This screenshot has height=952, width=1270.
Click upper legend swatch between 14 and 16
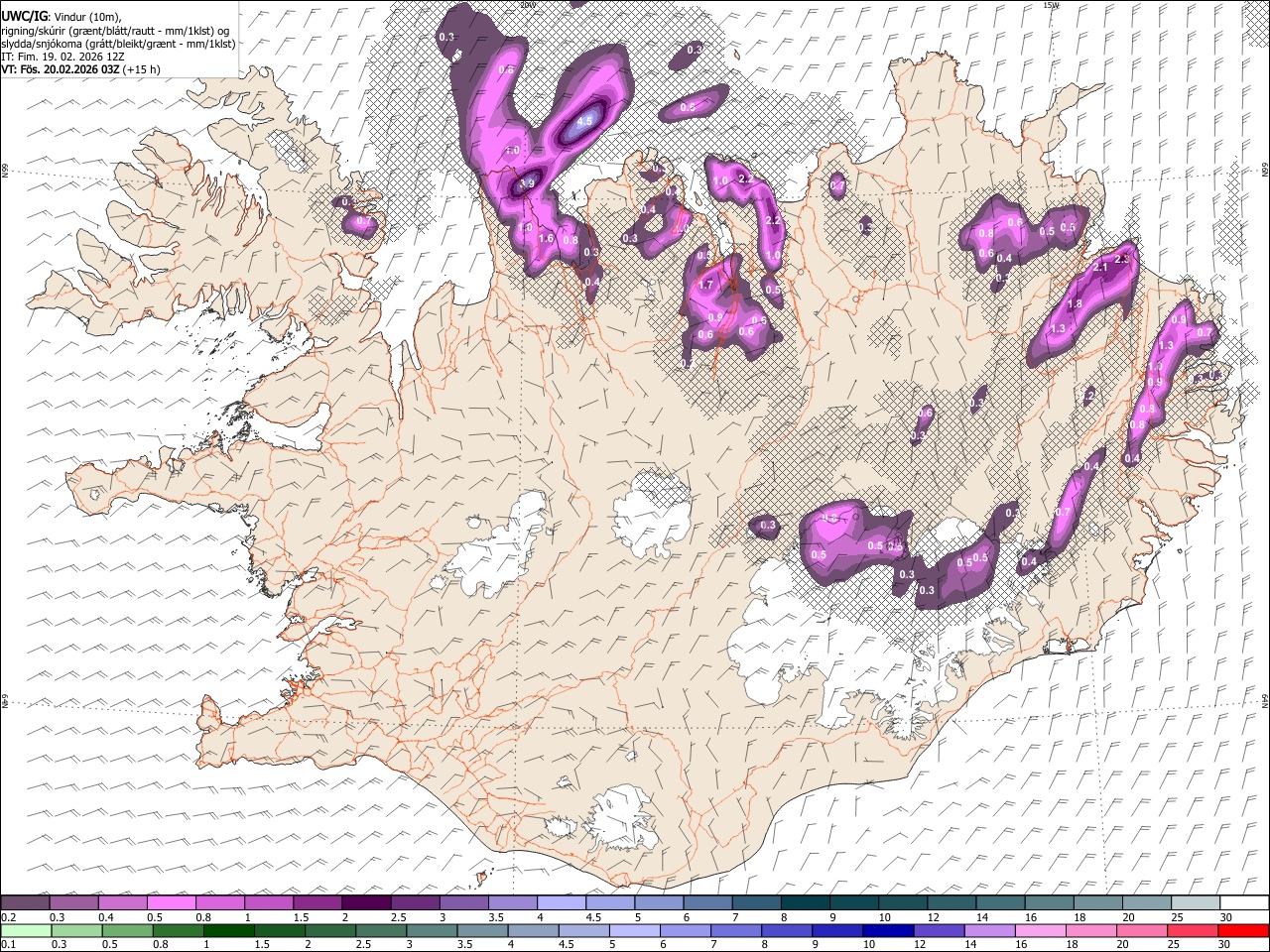click(x=999, y=902)
